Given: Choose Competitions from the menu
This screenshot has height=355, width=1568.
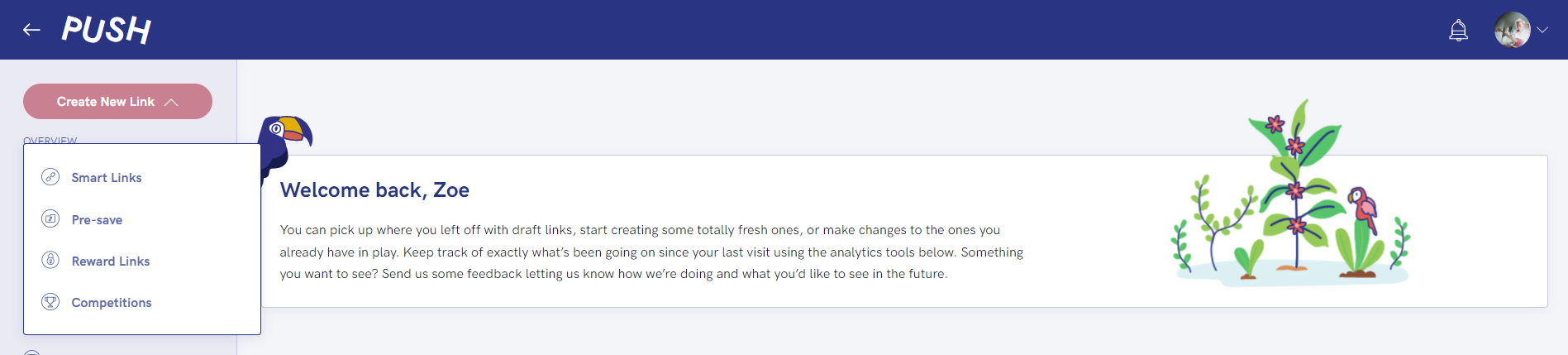Looking at the screenshot, I should [112, 303].
